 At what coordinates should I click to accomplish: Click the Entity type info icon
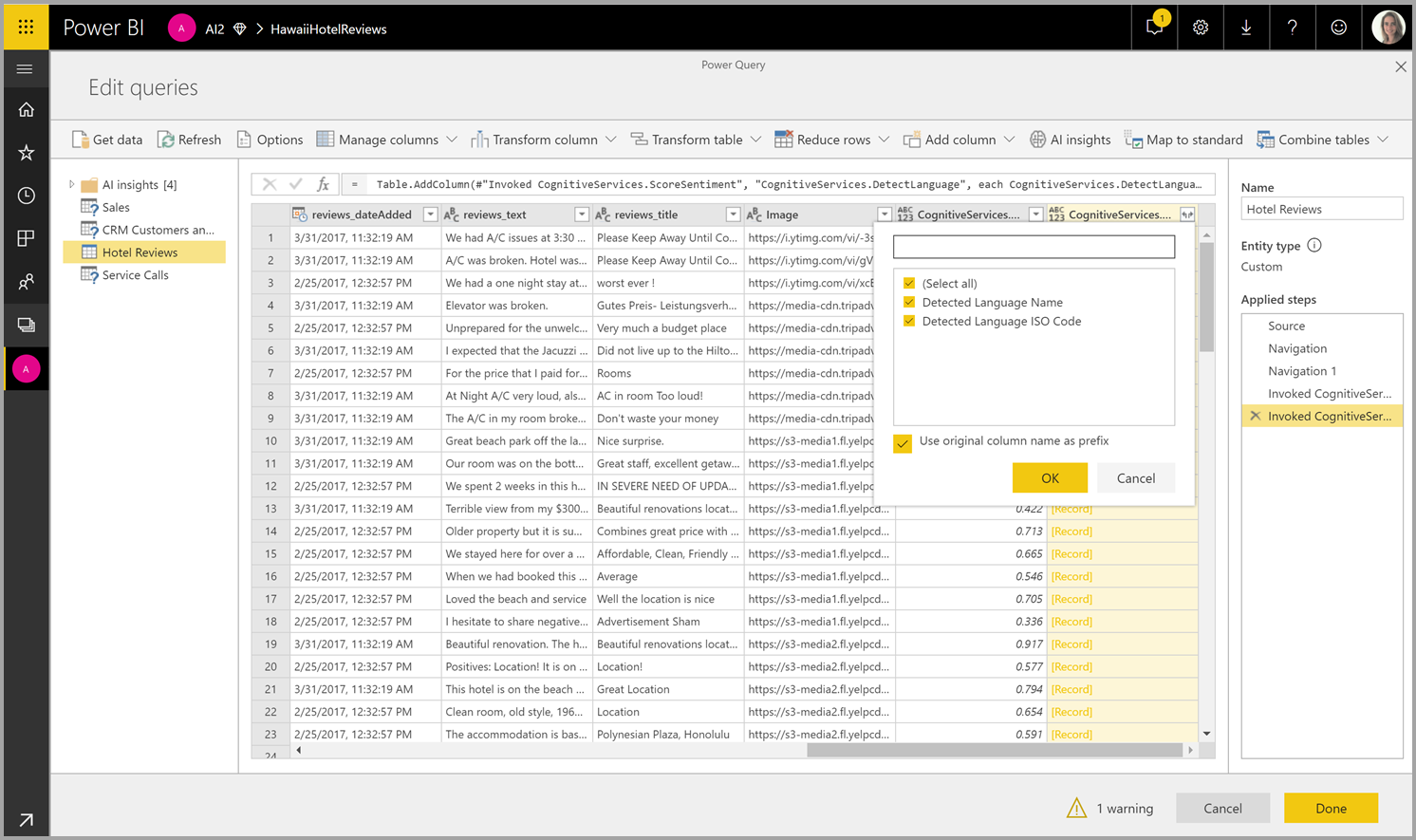(x=1314, y=245)
